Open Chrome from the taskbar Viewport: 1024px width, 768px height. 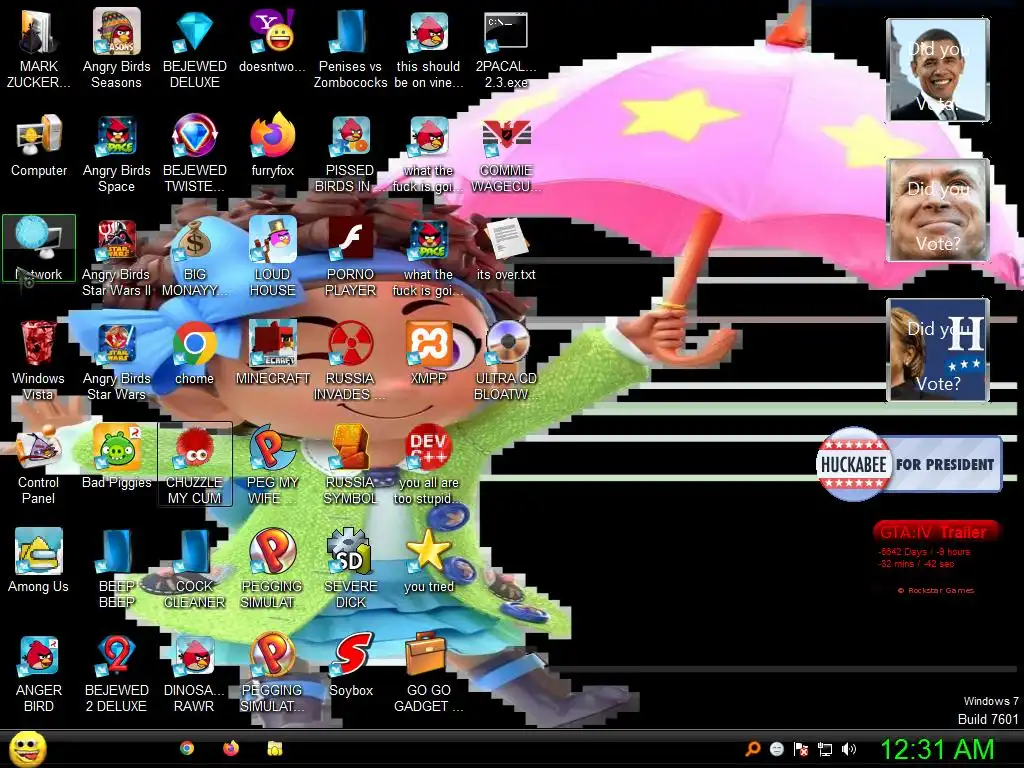187,748
